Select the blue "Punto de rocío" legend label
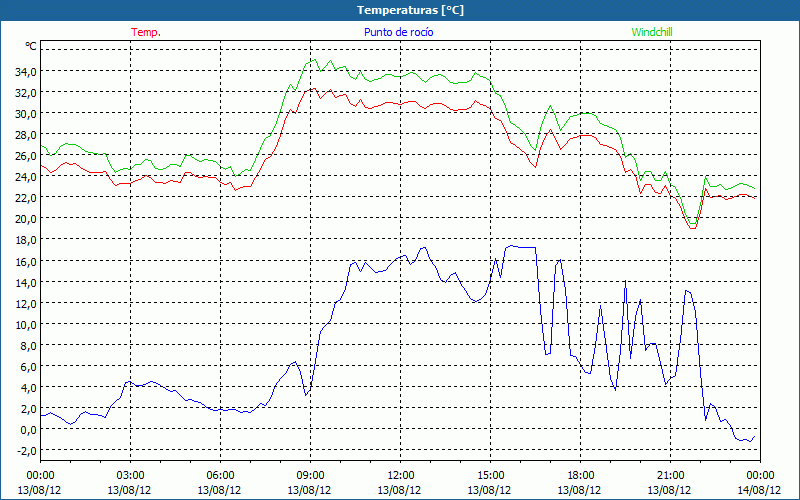 tap(398, 32)
